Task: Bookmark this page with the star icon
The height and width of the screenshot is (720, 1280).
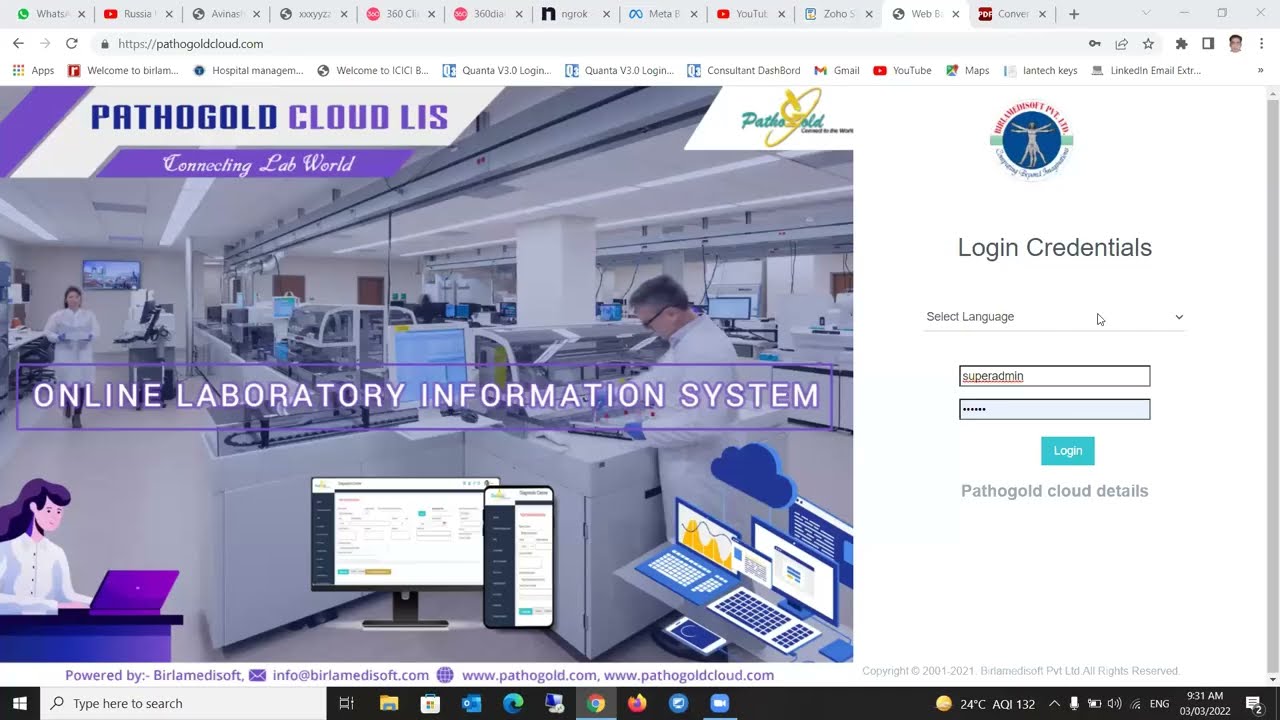Action: click(x=1148, y=44)
